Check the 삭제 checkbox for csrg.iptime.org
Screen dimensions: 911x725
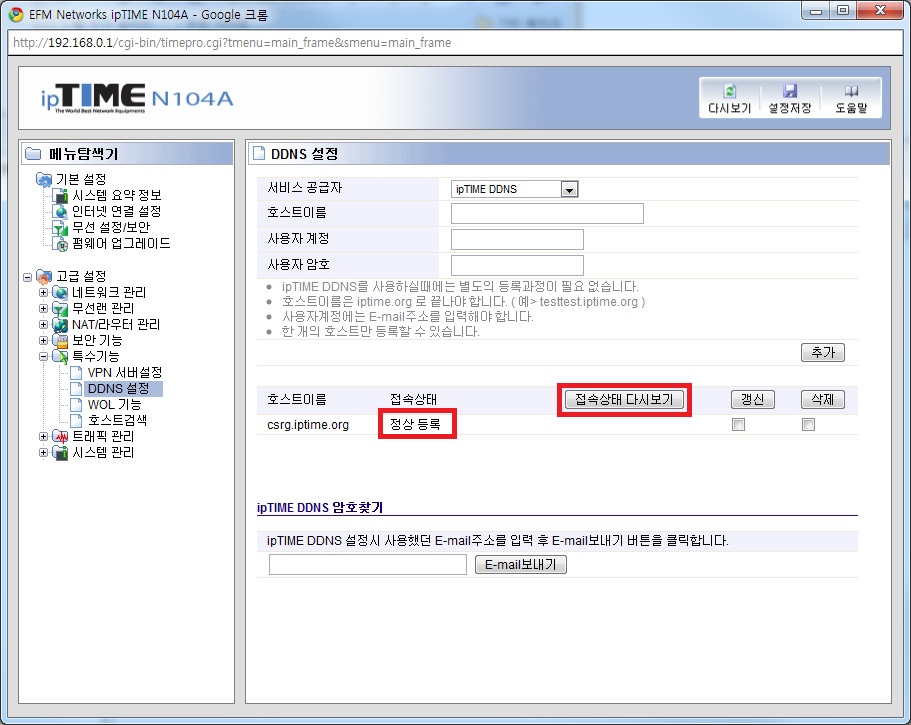pos(808,425)
